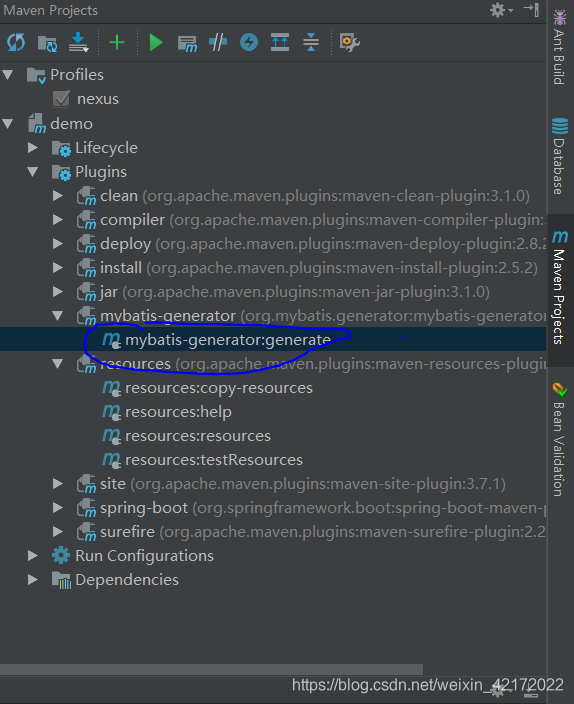The image size is (574, 704).
Task: Click the surefire plugin icon
Action: pos(86,532)
